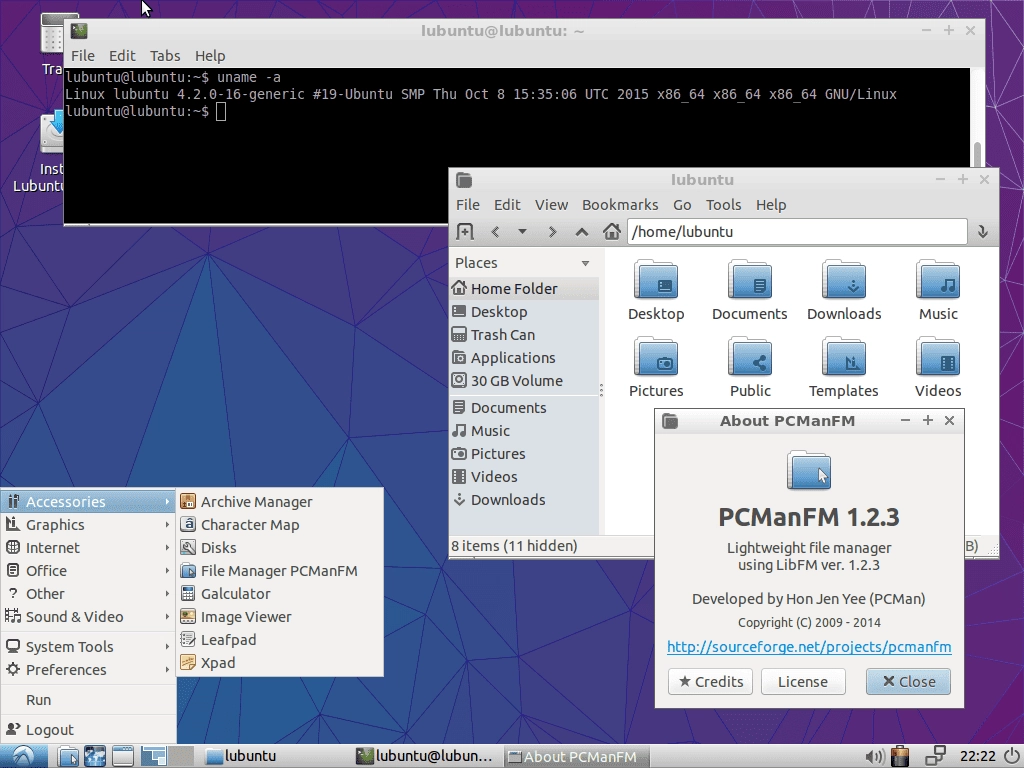The image size is (1024, 768).
Task: Select the Documents folder icon in file view
Action: coord(750,281)
